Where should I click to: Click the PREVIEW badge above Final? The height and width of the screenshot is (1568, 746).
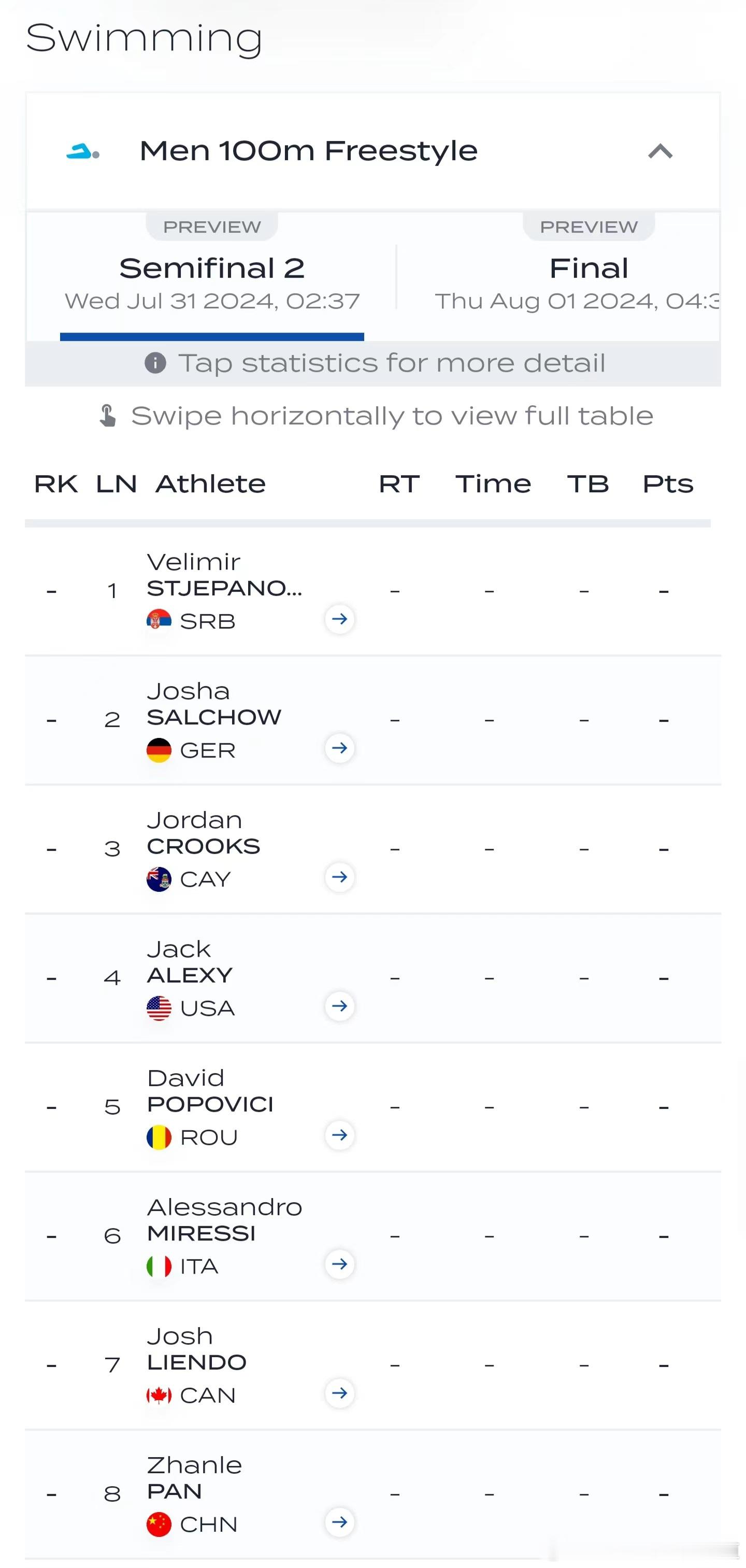click(589, 226)
